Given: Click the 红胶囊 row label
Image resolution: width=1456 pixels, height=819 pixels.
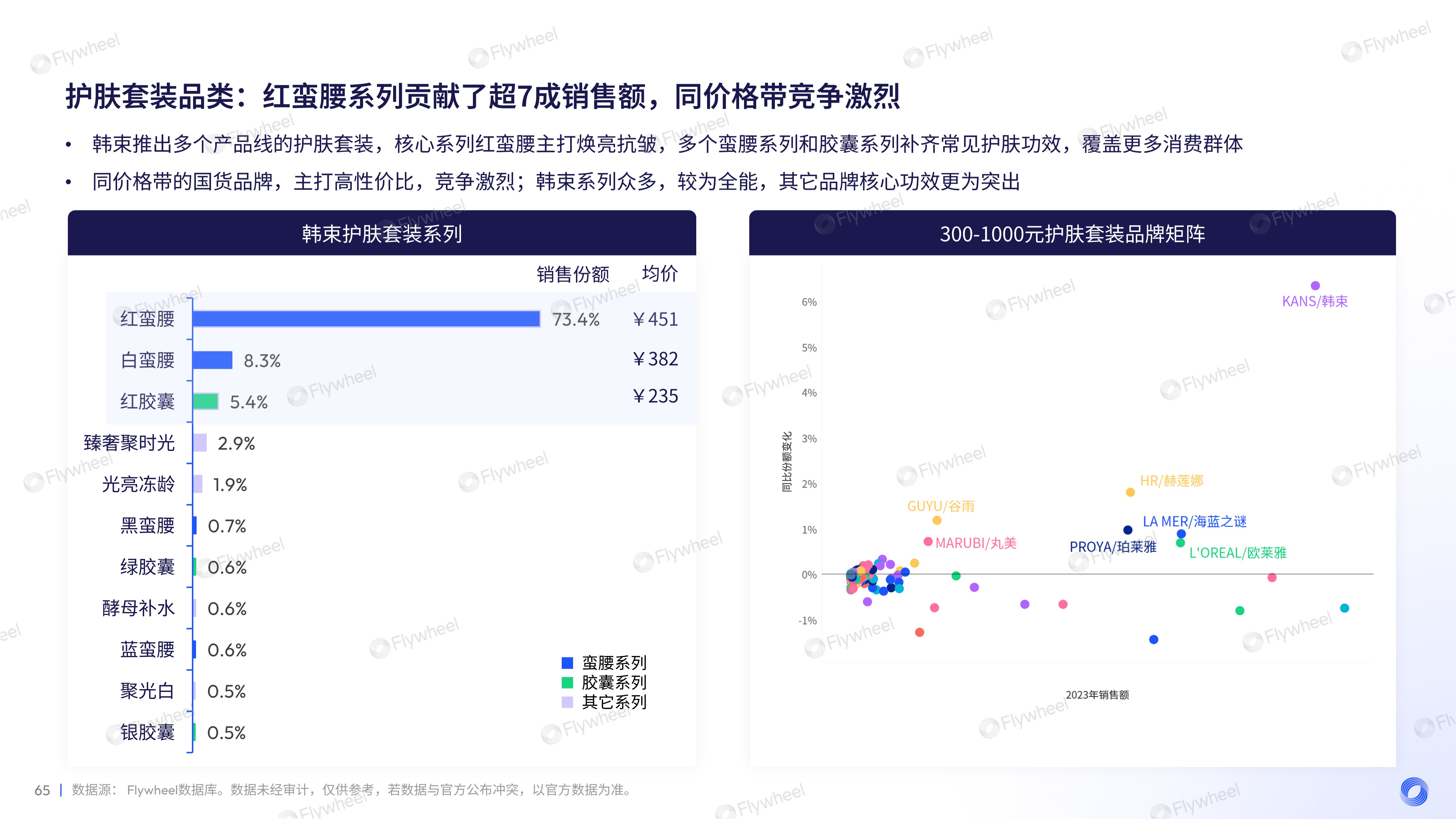Looking at the screenshot, I should pos(148,401).
